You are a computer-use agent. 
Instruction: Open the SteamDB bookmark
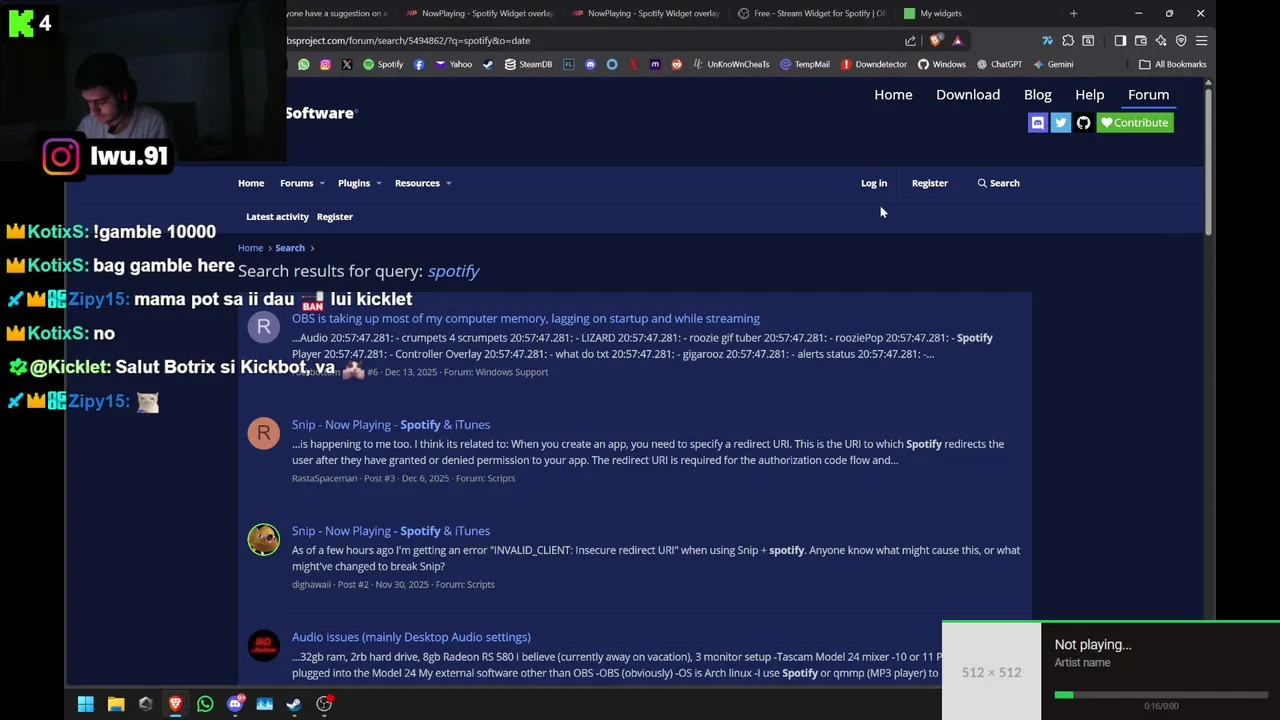529,64
